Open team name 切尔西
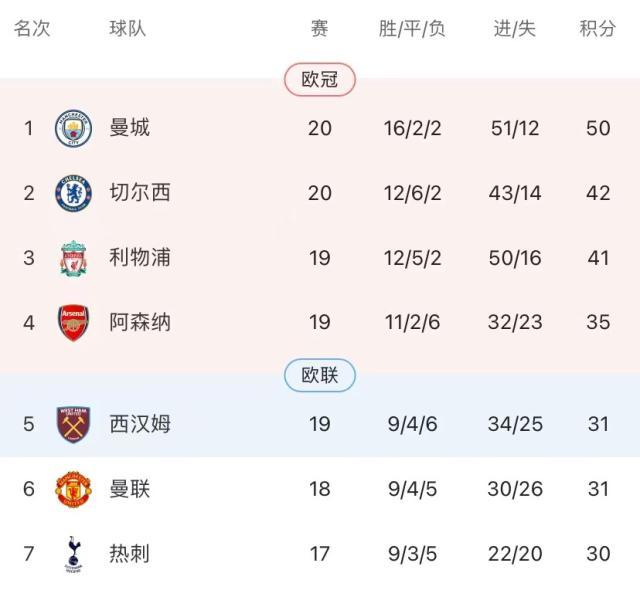The width and height of the screenshot is (640, 597). [140, 192]
